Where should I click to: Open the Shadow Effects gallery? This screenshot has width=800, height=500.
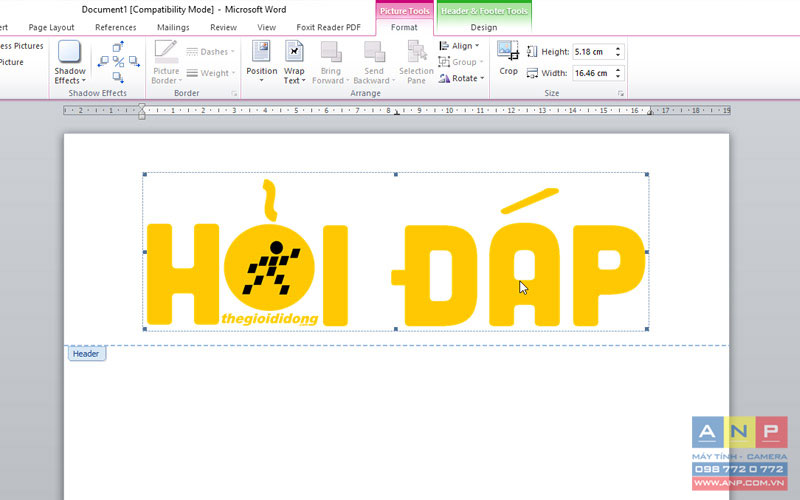pyautogui.click(x=70, y=62)
